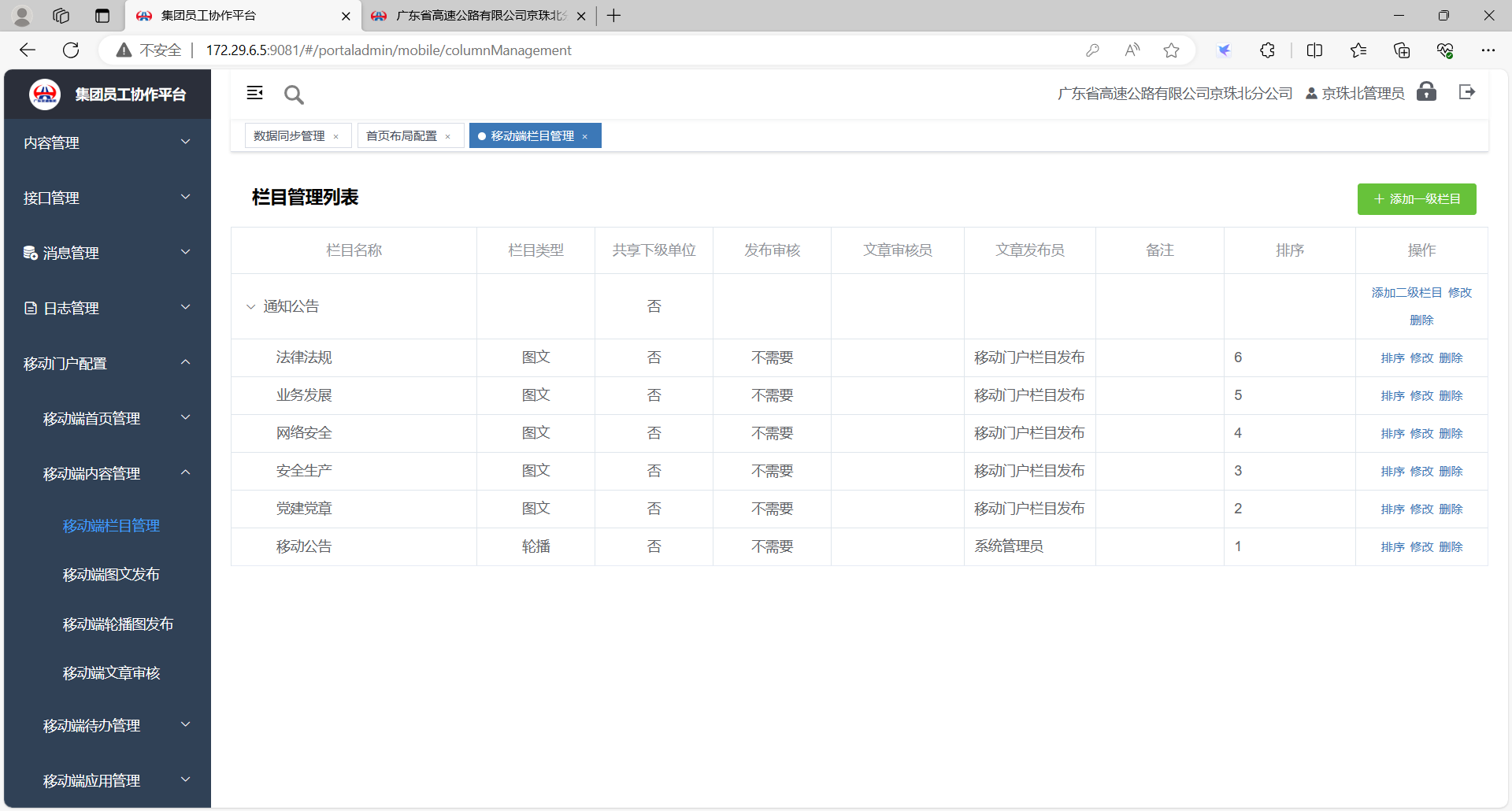Click 排序 for the 移动公告 row

1392,547
